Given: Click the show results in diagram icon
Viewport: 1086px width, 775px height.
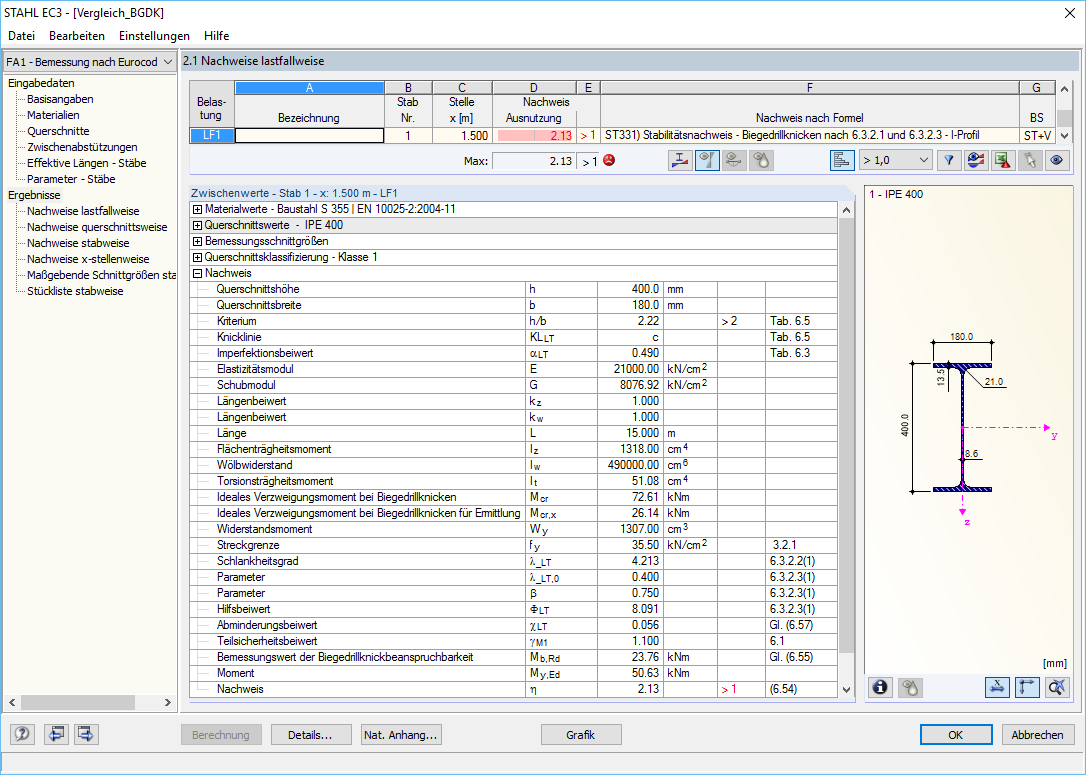Looking at the screenshot, I should coord(680,161).
